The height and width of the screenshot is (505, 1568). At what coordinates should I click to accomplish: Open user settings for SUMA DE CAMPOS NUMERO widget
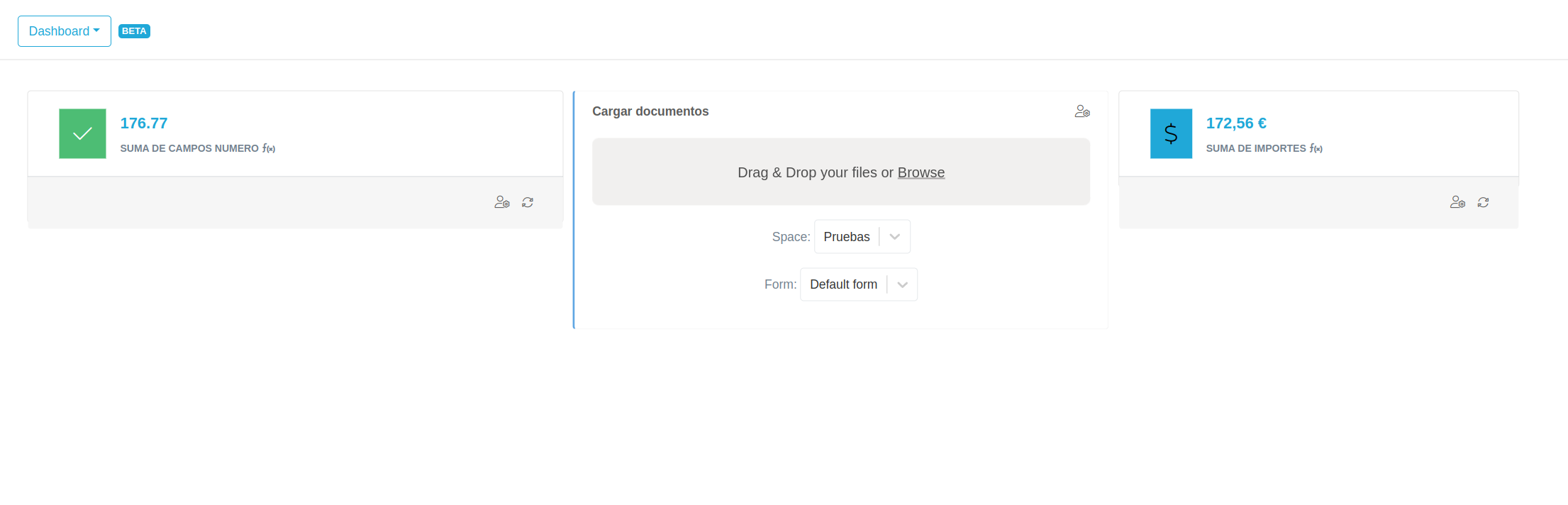(x=502, y=202)
